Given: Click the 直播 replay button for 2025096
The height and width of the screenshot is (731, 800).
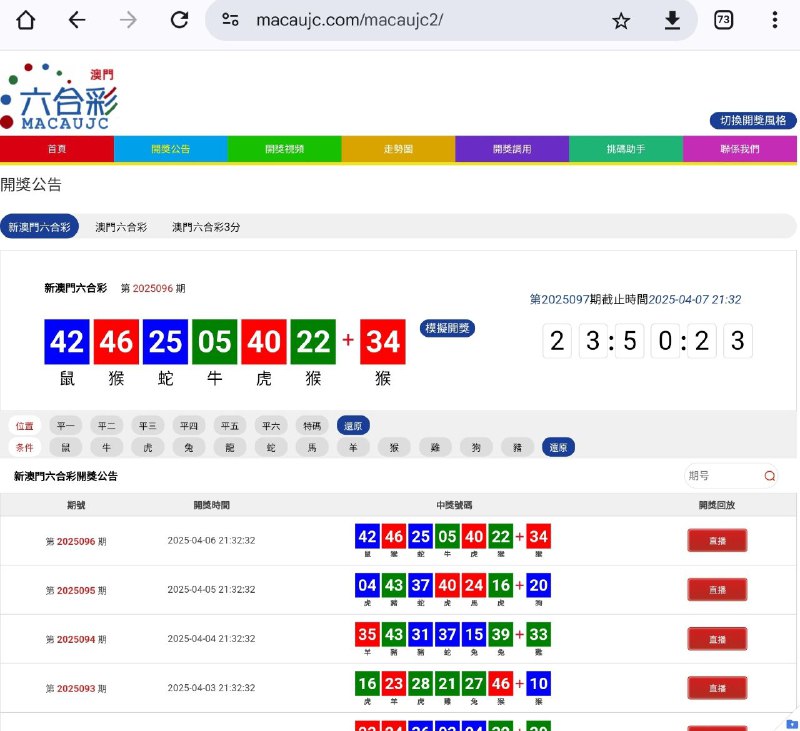Looking at the screenshot, I should [x=717, y=541].
